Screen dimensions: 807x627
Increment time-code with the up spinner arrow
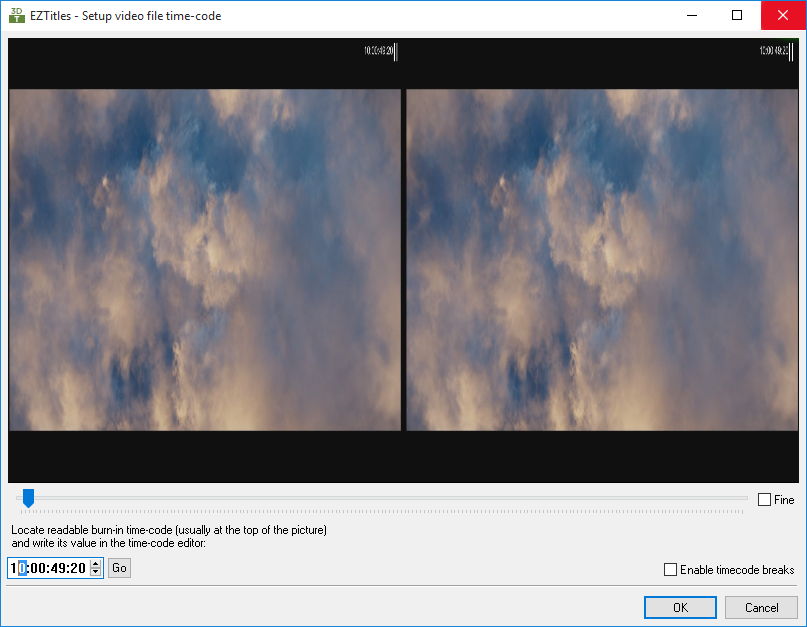click(96, 564)
